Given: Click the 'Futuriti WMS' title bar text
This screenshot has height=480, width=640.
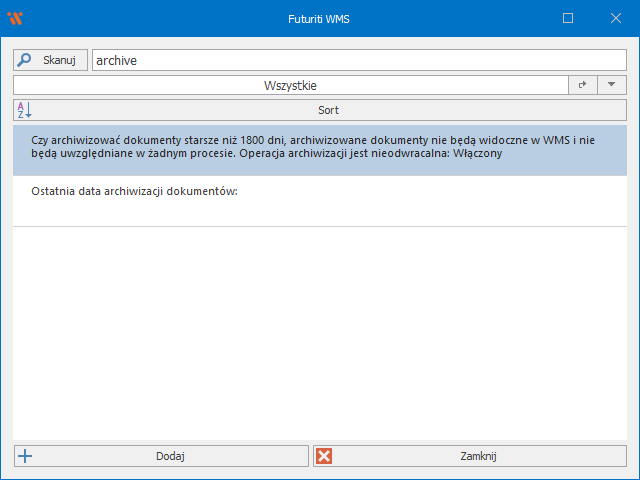Looking at the screenshot, I should point(320,18).
